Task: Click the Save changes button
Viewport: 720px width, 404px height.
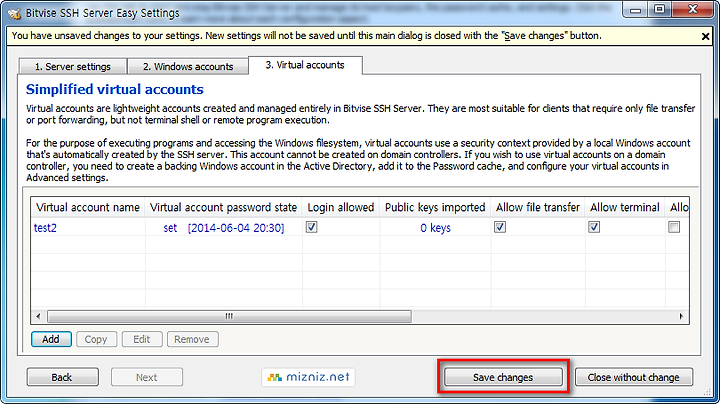Action: (x=503, y=377)
